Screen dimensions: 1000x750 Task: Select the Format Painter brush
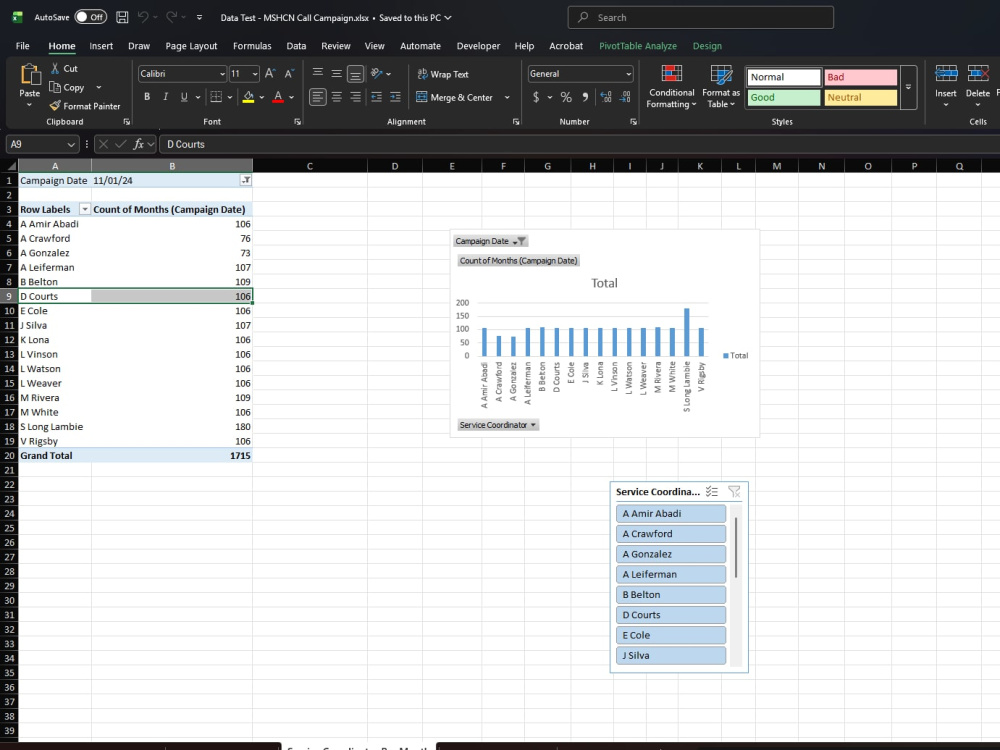coord(55,106)
